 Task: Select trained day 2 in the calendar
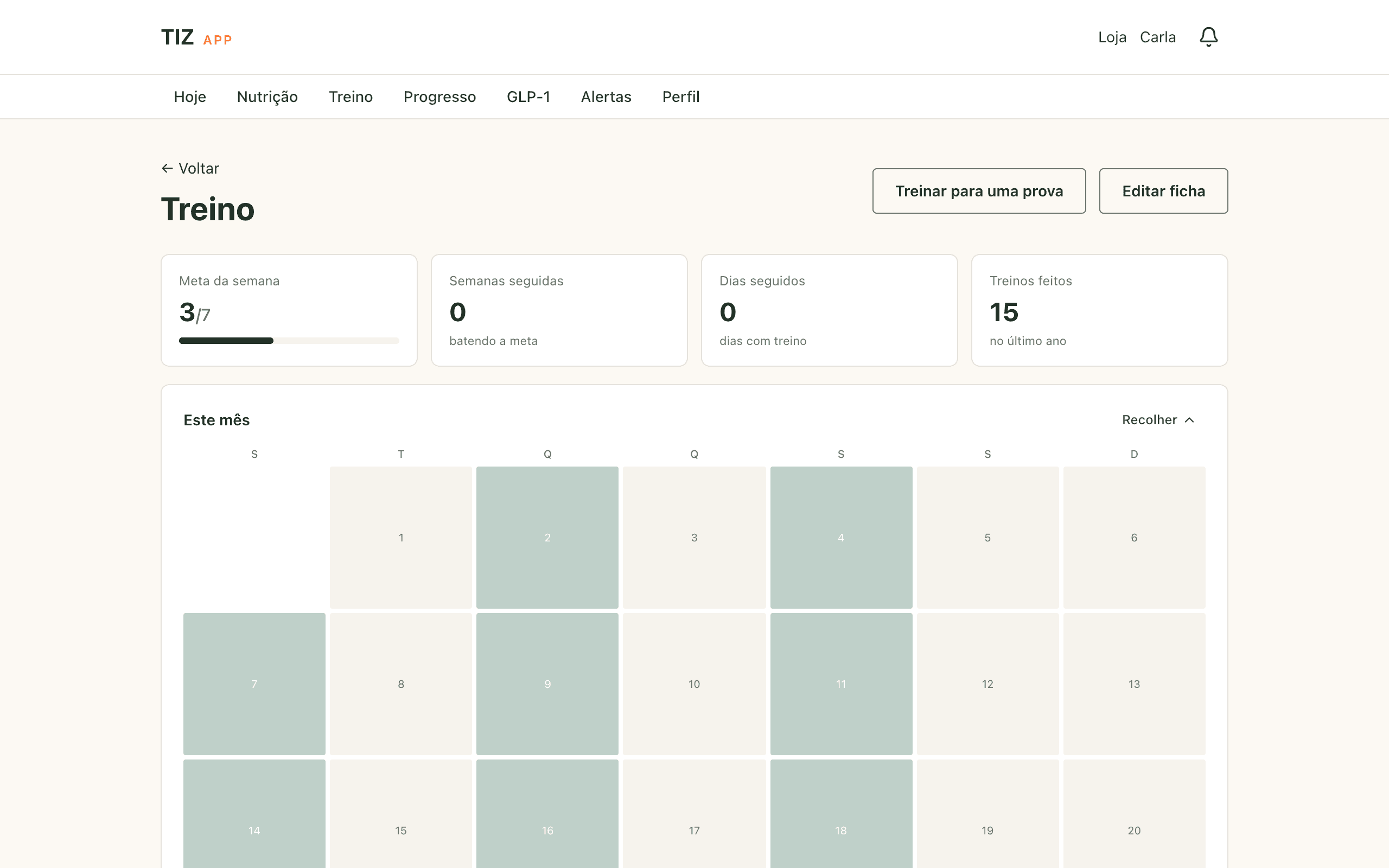click(547, 537)
